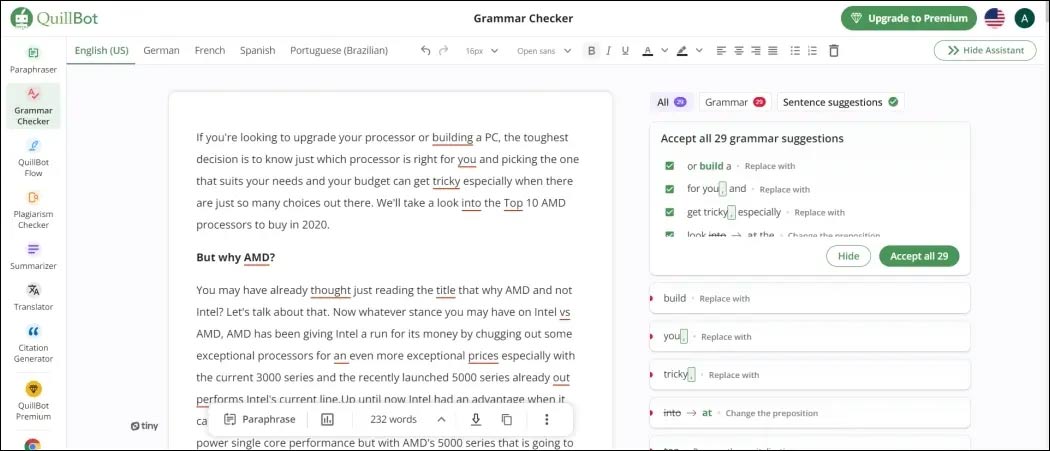Show All 29 suggestions tab
Viewport: 1050px width, 451px height.
pyautogui.click(x=672, y=102)
